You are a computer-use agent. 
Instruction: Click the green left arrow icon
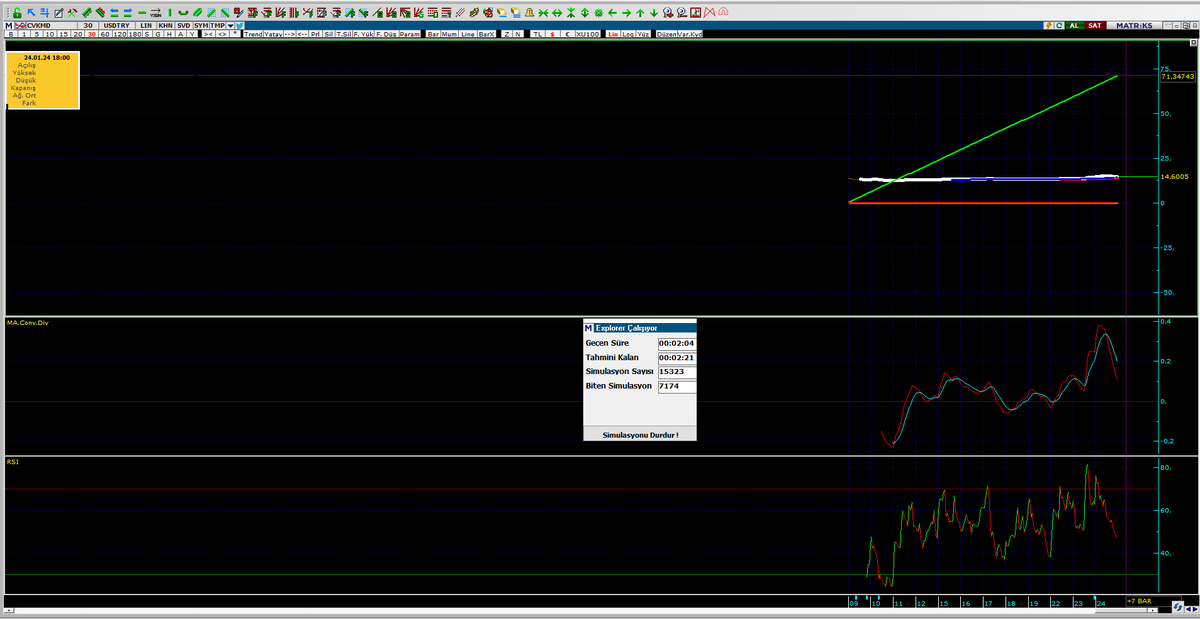(x=612, y=13)
